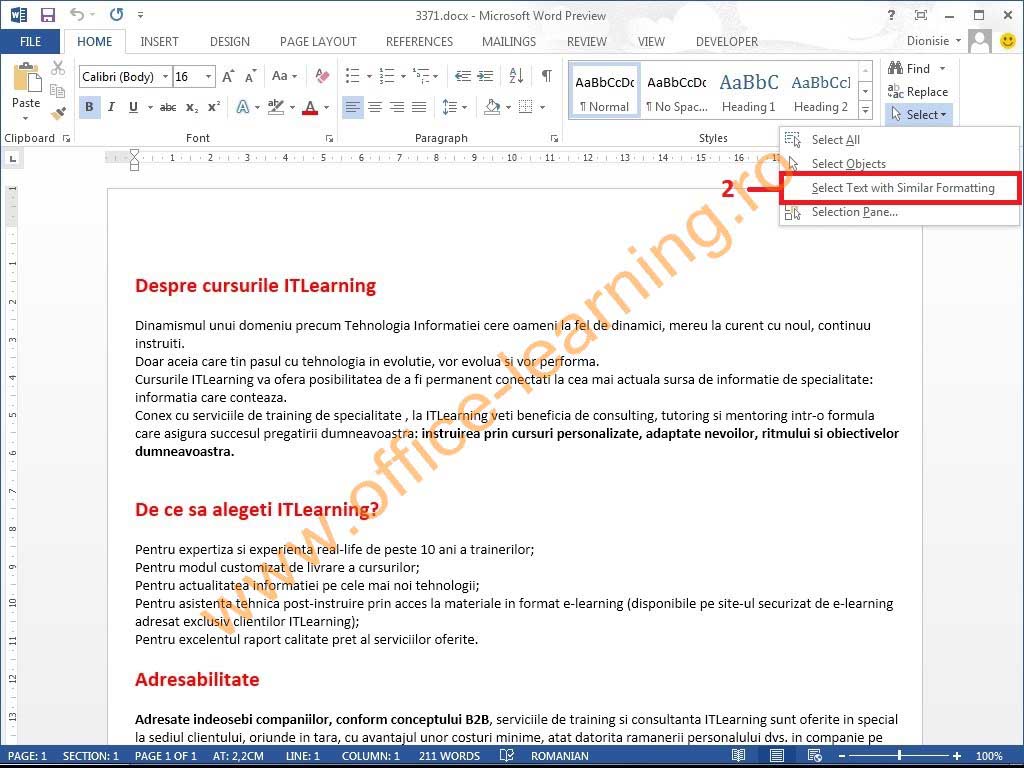Switch to Read Mode view in status bar
The image size is (1024, 768).
[x=738, y=756]
